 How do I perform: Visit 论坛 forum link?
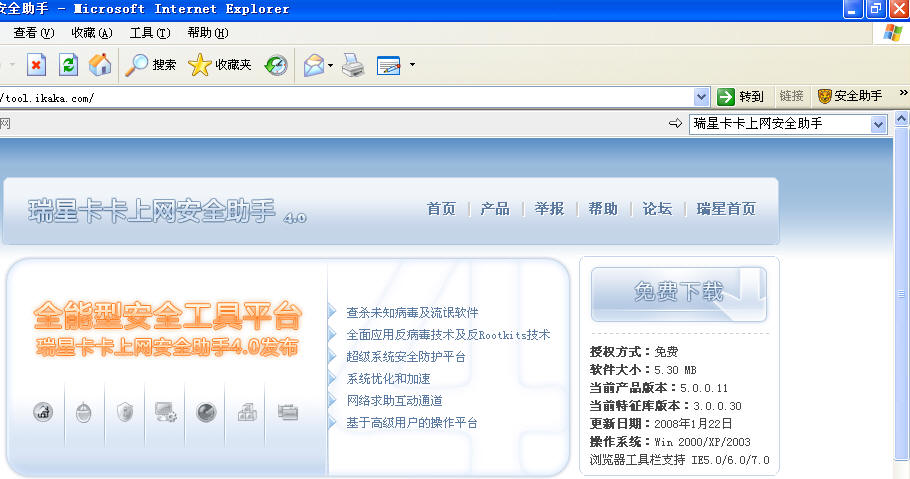coord(657,208)
